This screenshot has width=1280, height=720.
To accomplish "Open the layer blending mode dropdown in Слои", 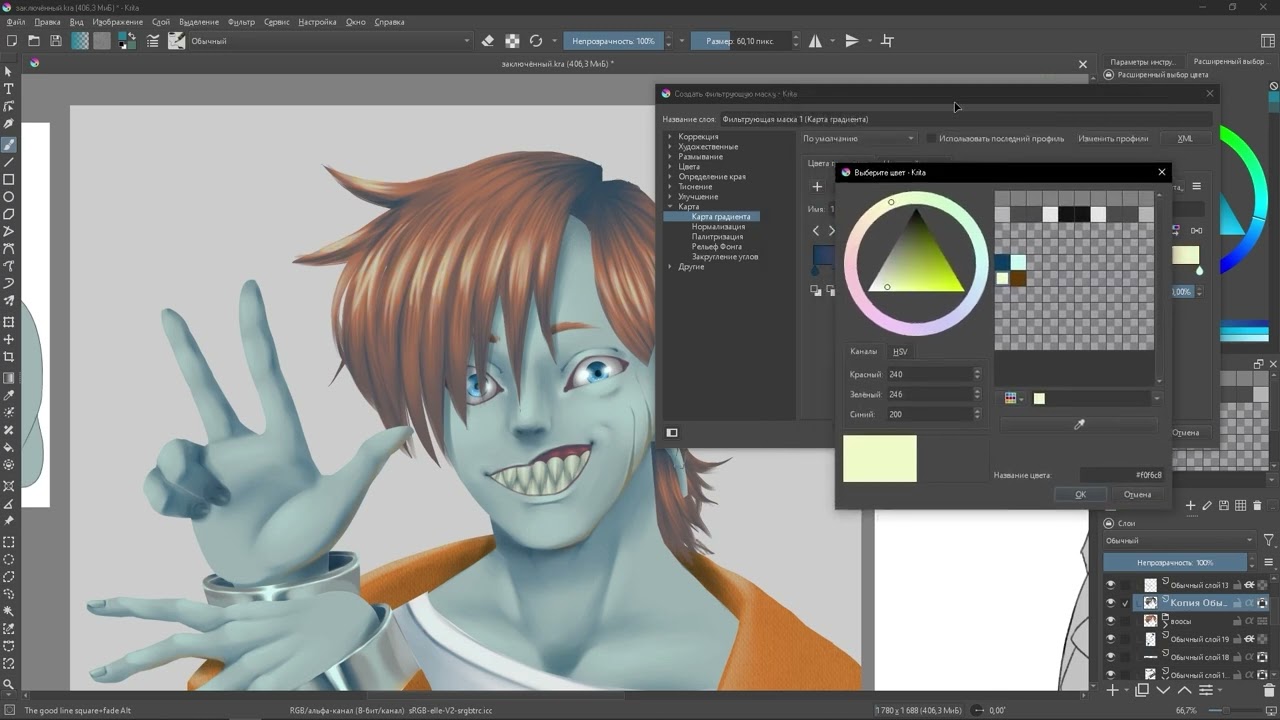I will [x=1180, y=541].
